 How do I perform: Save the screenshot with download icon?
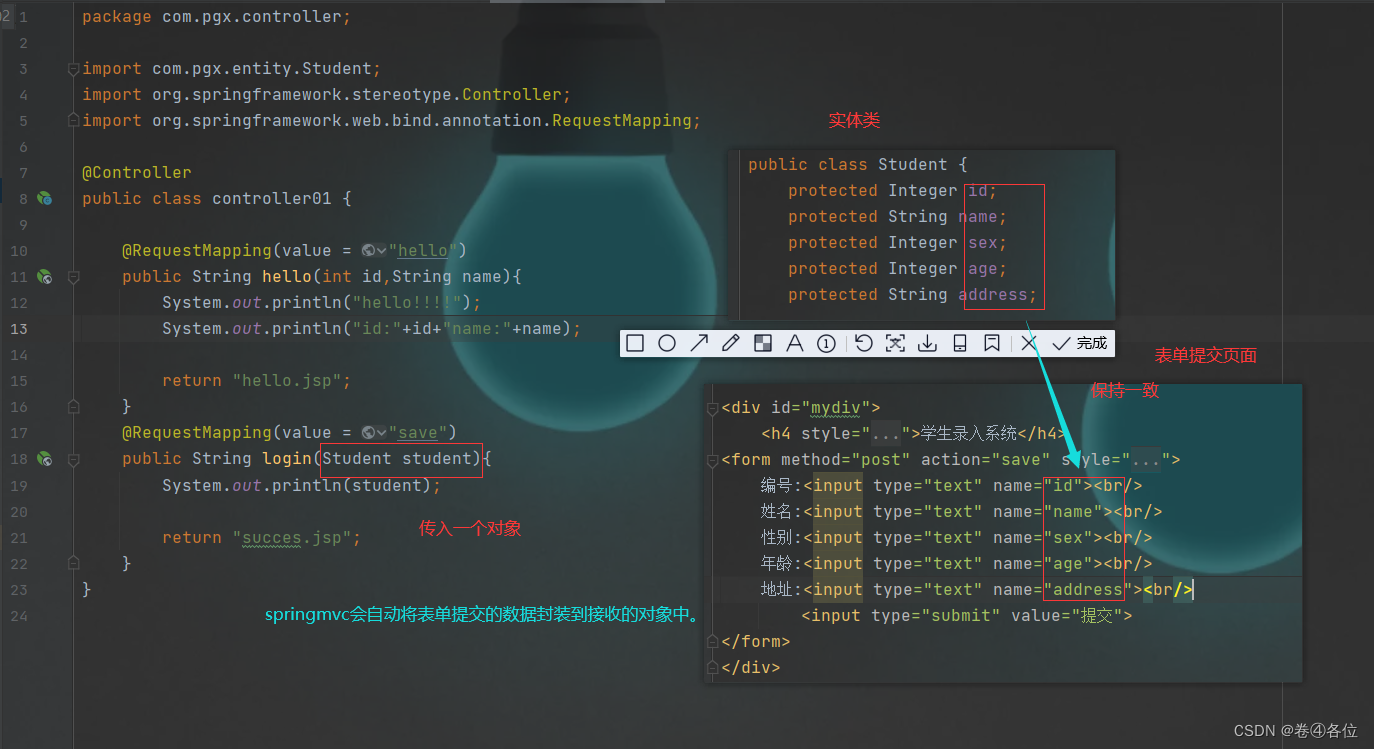[928, 343]
